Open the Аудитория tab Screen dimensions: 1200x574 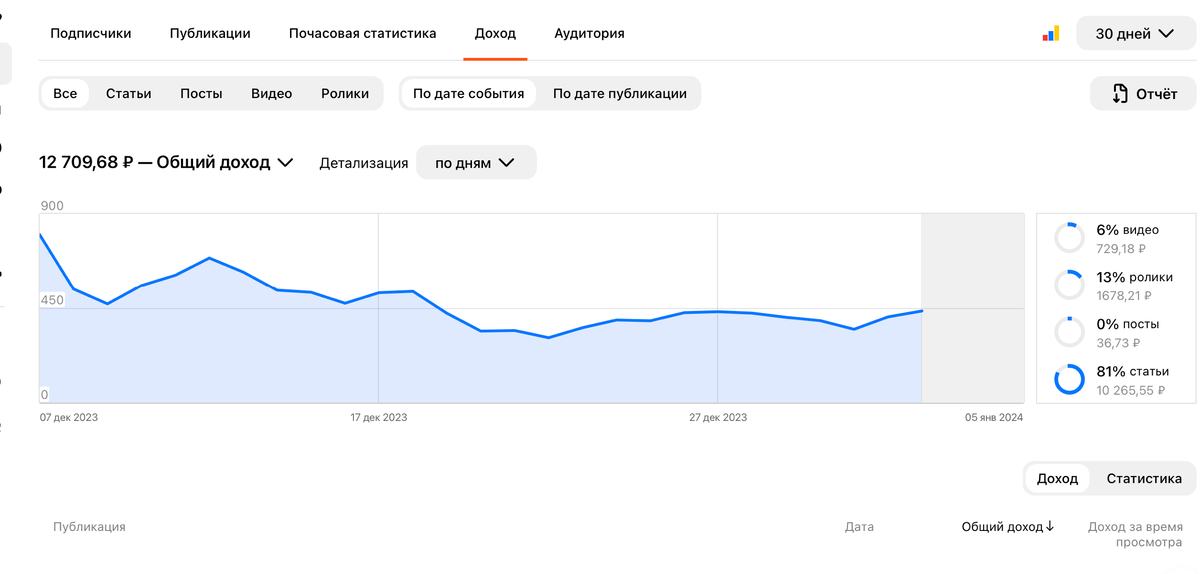pos(589,33)
